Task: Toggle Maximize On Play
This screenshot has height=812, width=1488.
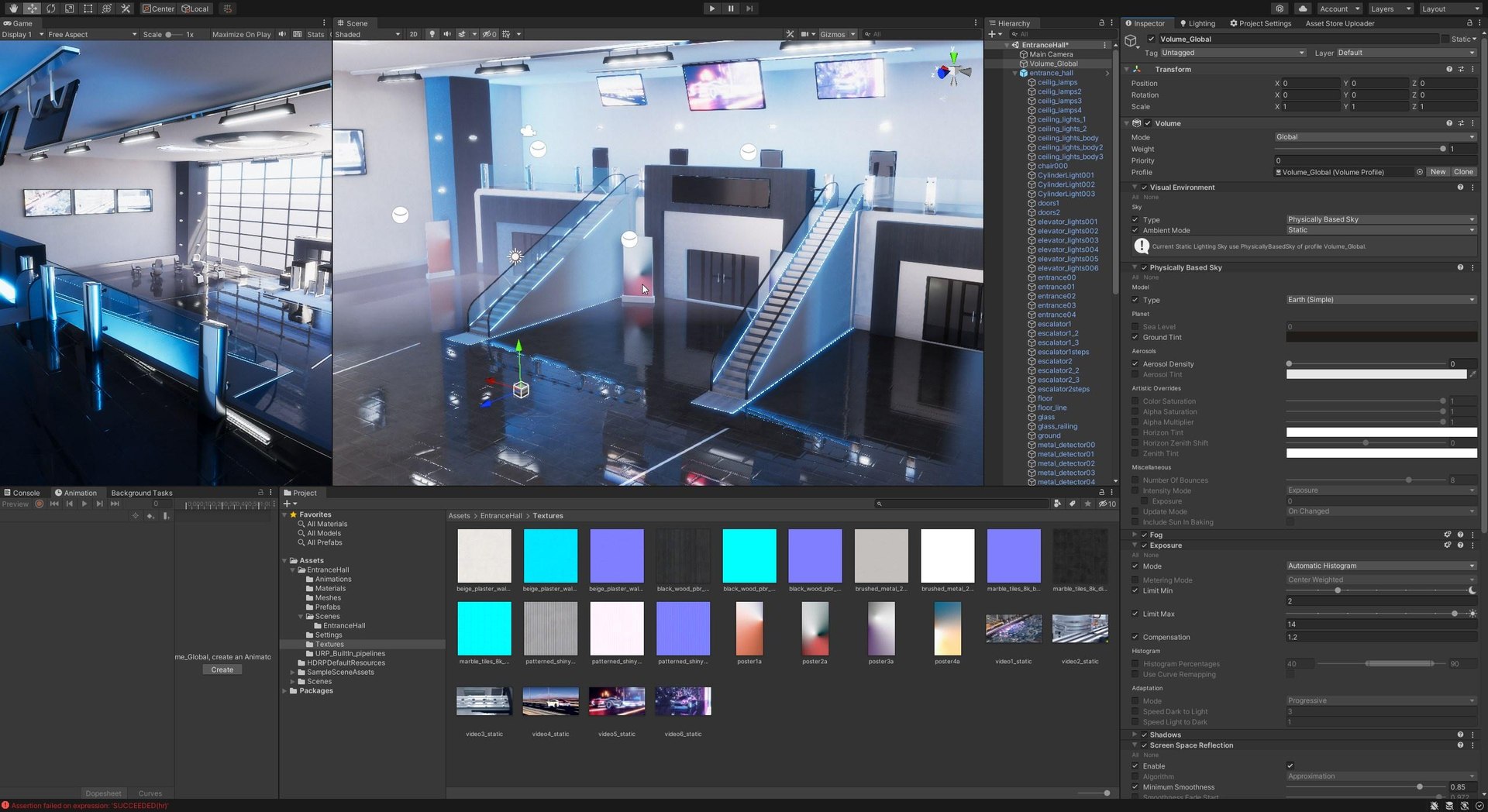Action: click(x=242, y=34)
